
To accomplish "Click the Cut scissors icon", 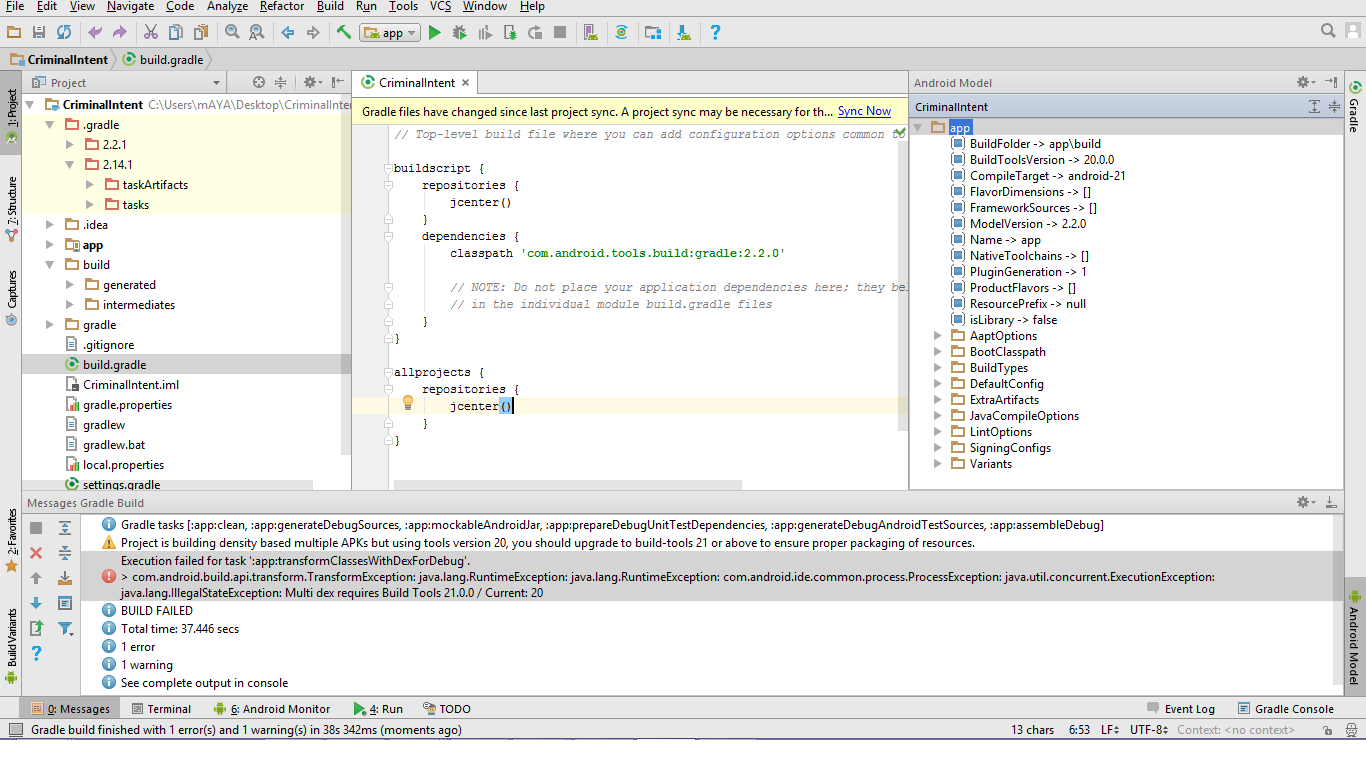I will [150, 33].
